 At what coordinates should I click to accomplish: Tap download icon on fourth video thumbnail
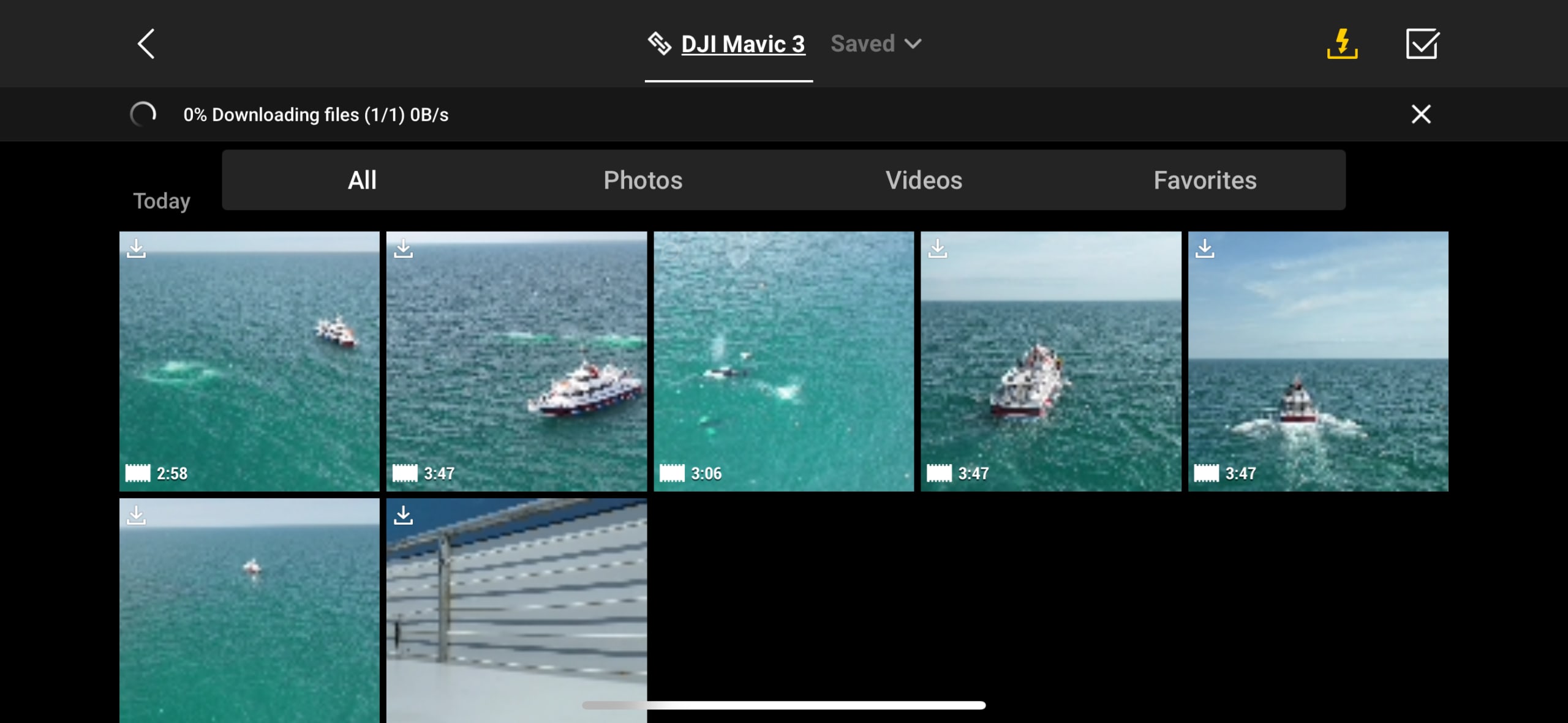click(x=937, y=249)
